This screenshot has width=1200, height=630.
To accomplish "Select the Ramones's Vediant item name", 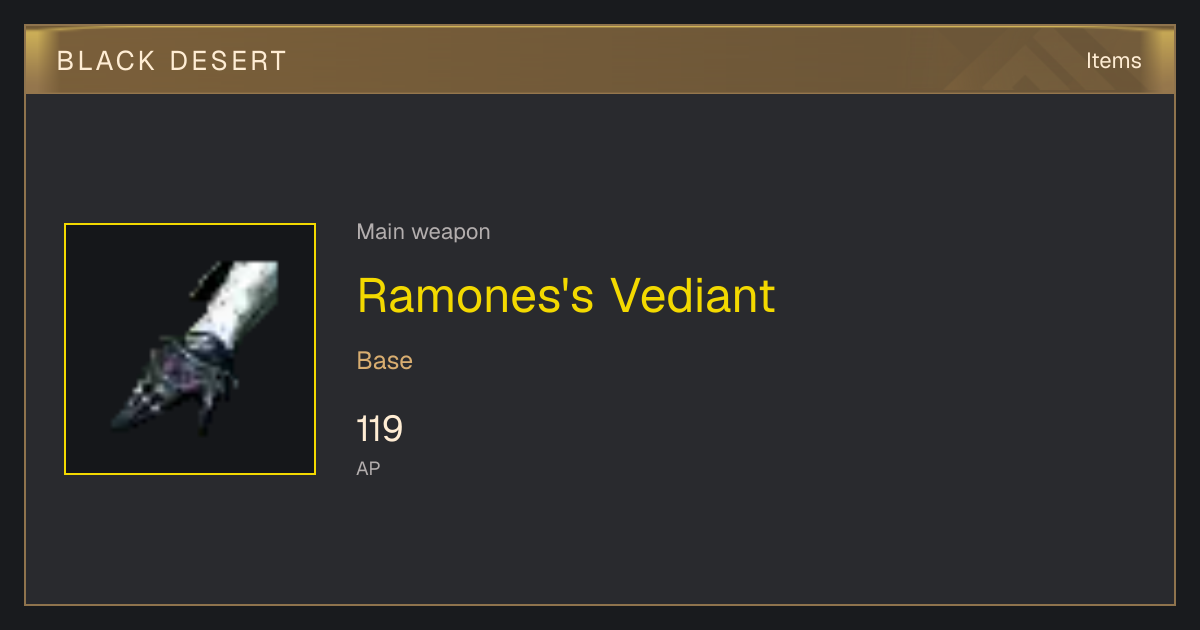I will pos(566,295).
